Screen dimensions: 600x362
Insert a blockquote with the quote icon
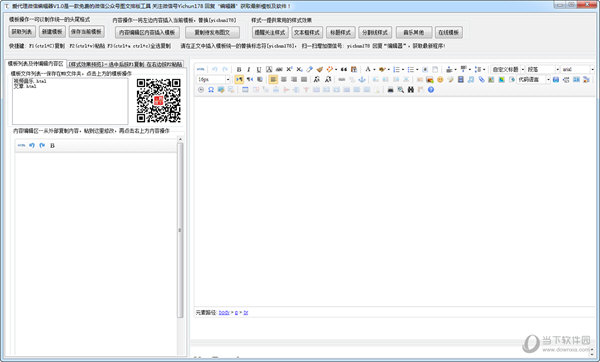coord(344,69)
